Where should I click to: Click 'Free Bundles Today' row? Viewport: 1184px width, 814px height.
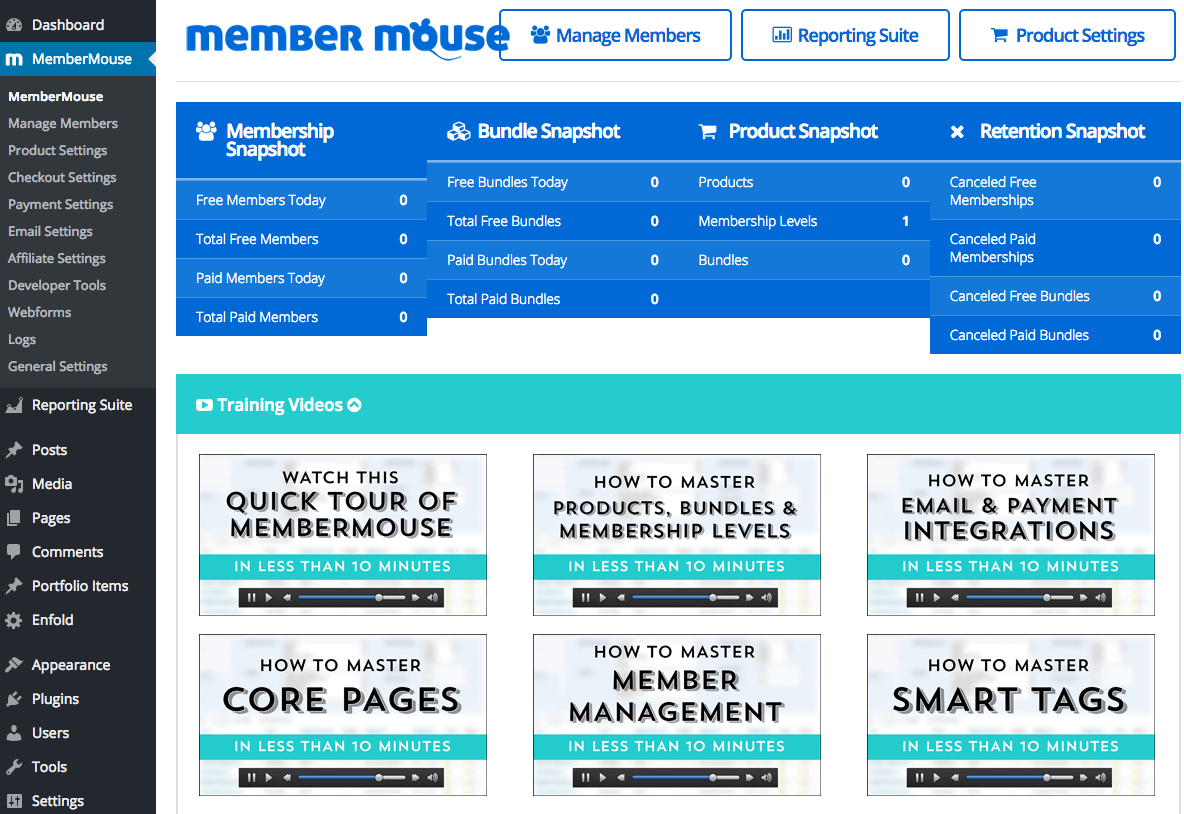pyautogui.click(x=553, y=182)
